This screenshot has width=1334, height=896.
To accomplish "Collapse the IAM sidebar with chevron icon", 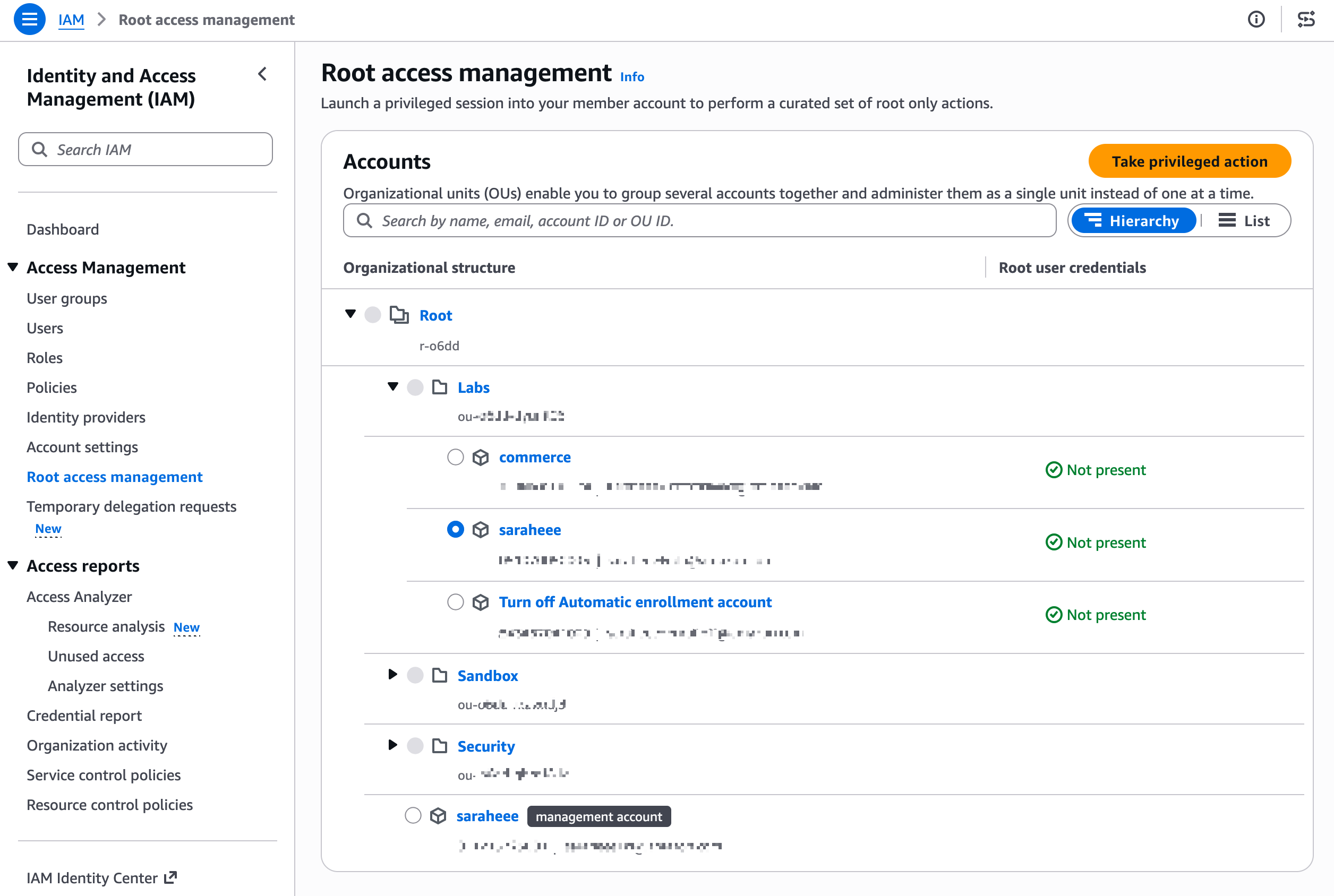I will coord(262,74).
